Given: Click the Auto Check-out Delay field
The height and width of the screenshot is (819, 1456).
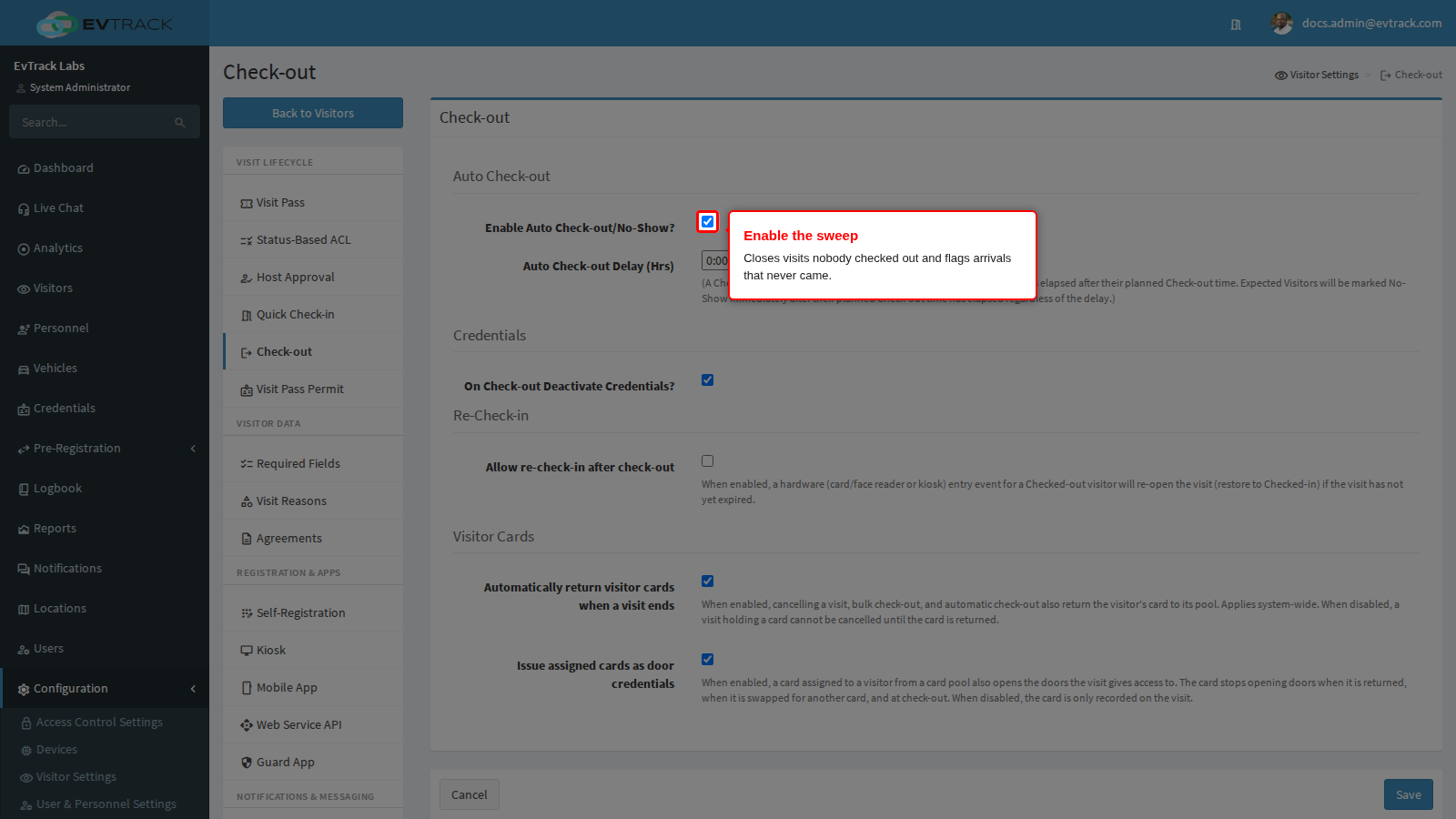Looking at the screenshot, I should pyautogui.click(x=715, y=261).
